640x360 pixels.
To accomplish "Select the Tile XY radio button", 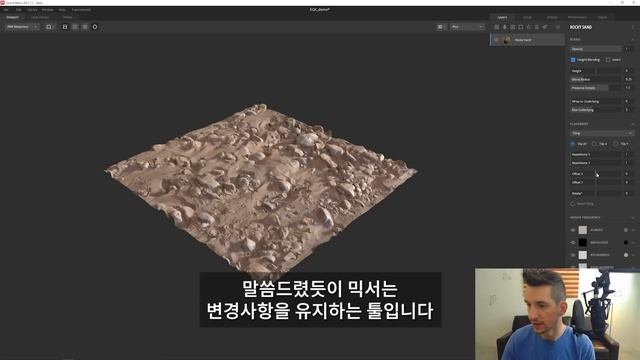I will coord(573,144).
